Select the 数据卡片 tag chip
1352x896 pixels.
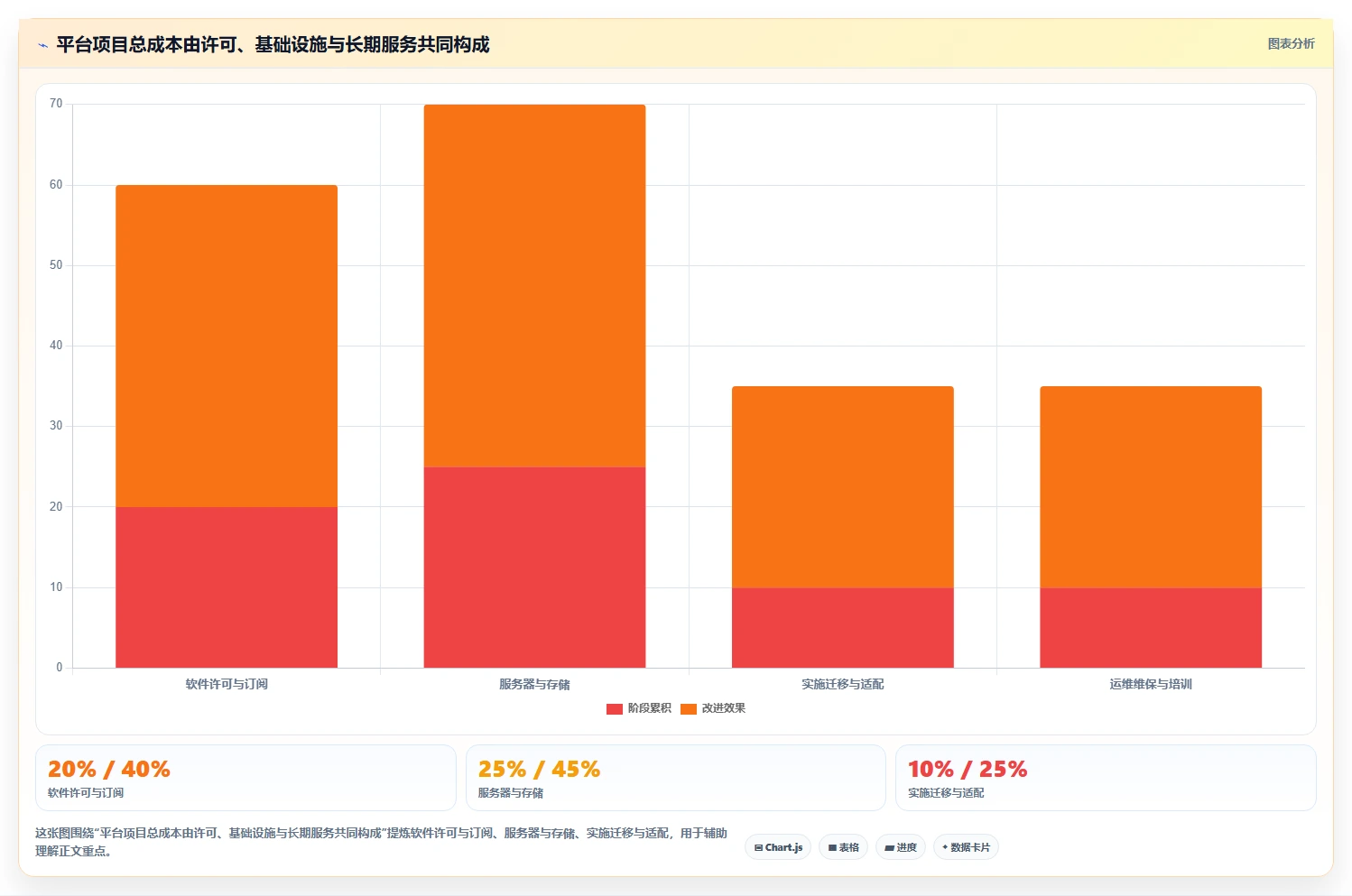966,847
